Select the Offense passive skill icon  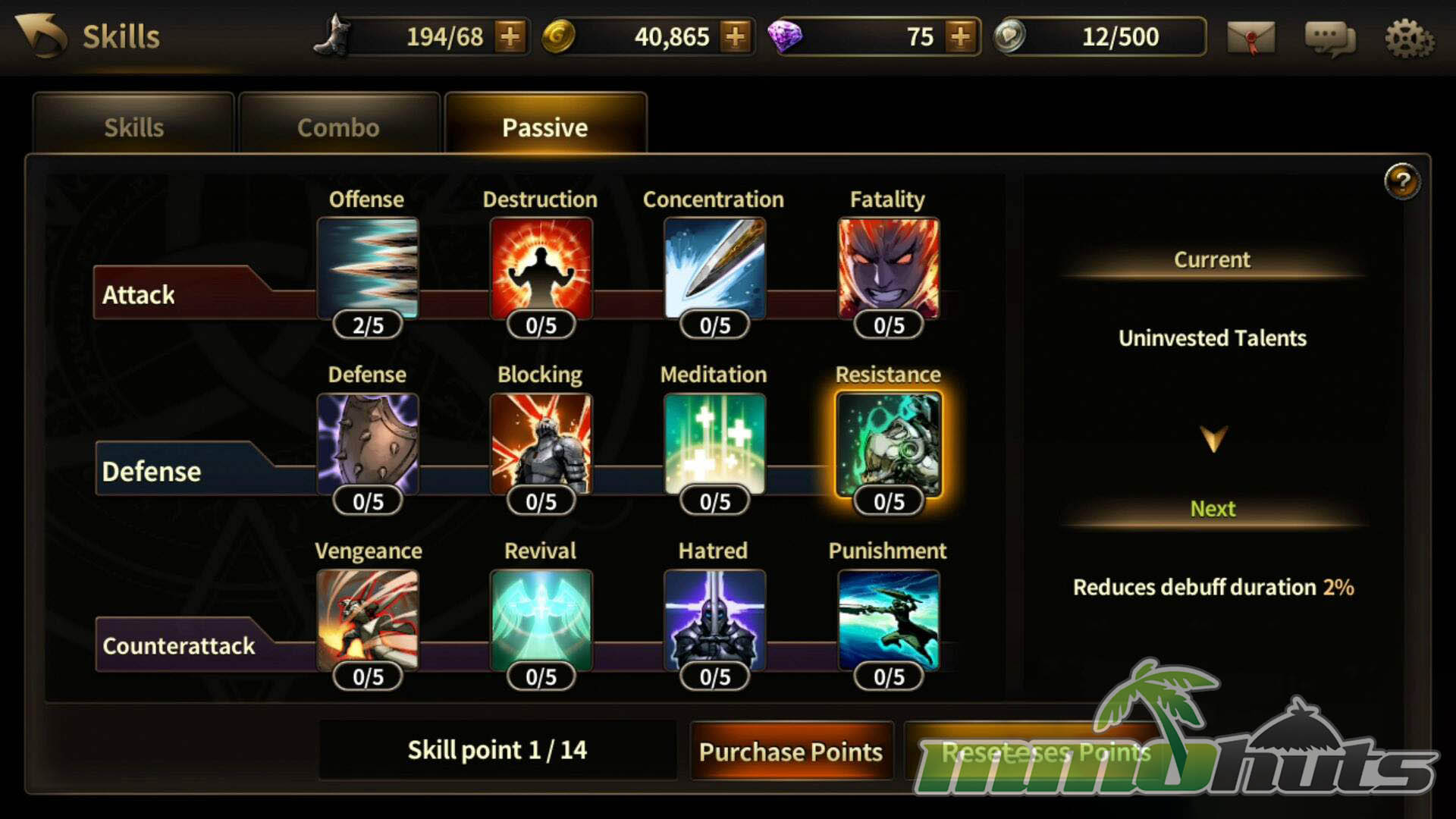point(368,268)
